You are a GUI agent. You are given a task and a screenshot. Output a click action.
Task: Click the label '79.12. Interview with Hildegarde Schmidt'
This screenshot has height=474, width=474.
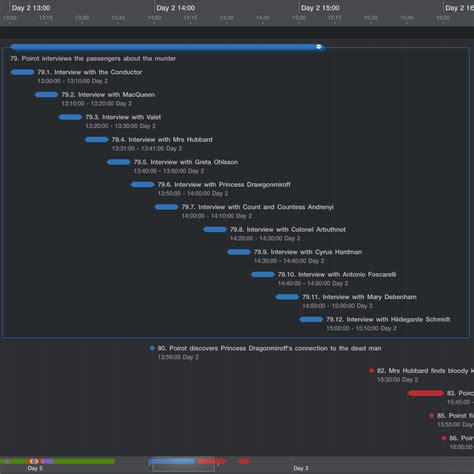[x=388, y=320]
